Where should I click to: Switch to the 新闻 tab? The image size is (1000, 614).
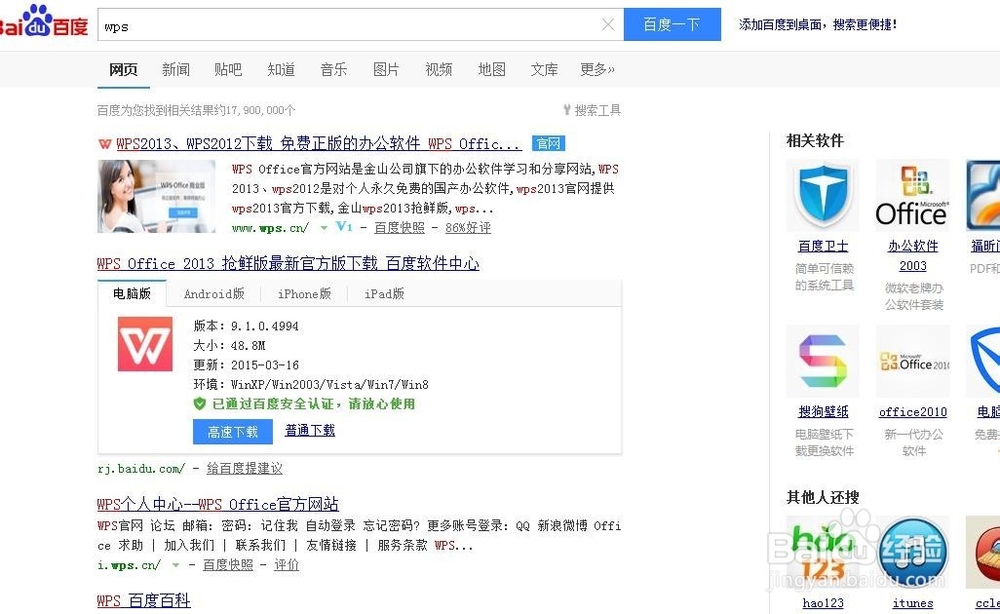coord(176,69)
